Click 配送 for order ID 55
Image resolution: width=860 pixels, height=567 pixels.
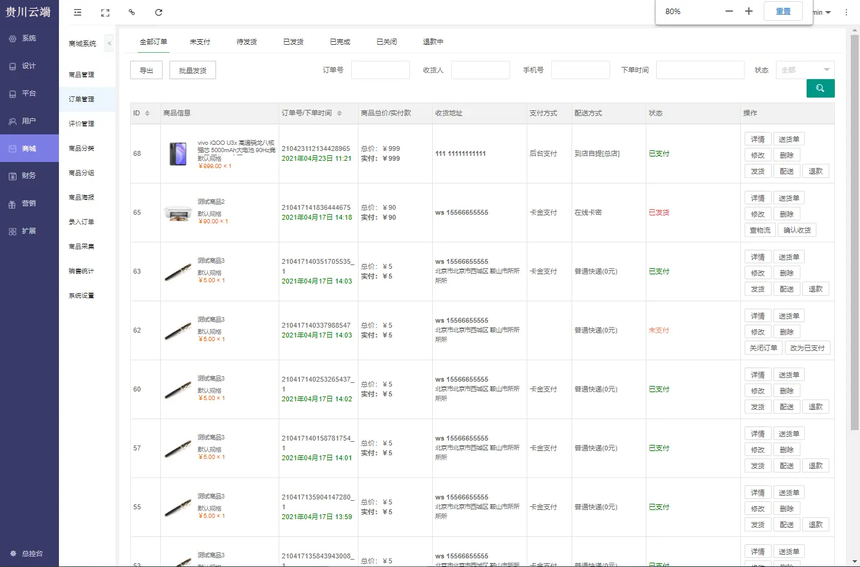pyautogui.click(x=787, y=525)
